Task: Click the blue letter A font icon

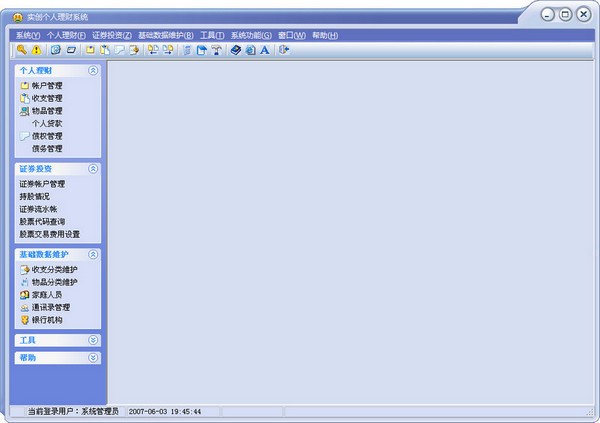Action: (x=265, y=50)
